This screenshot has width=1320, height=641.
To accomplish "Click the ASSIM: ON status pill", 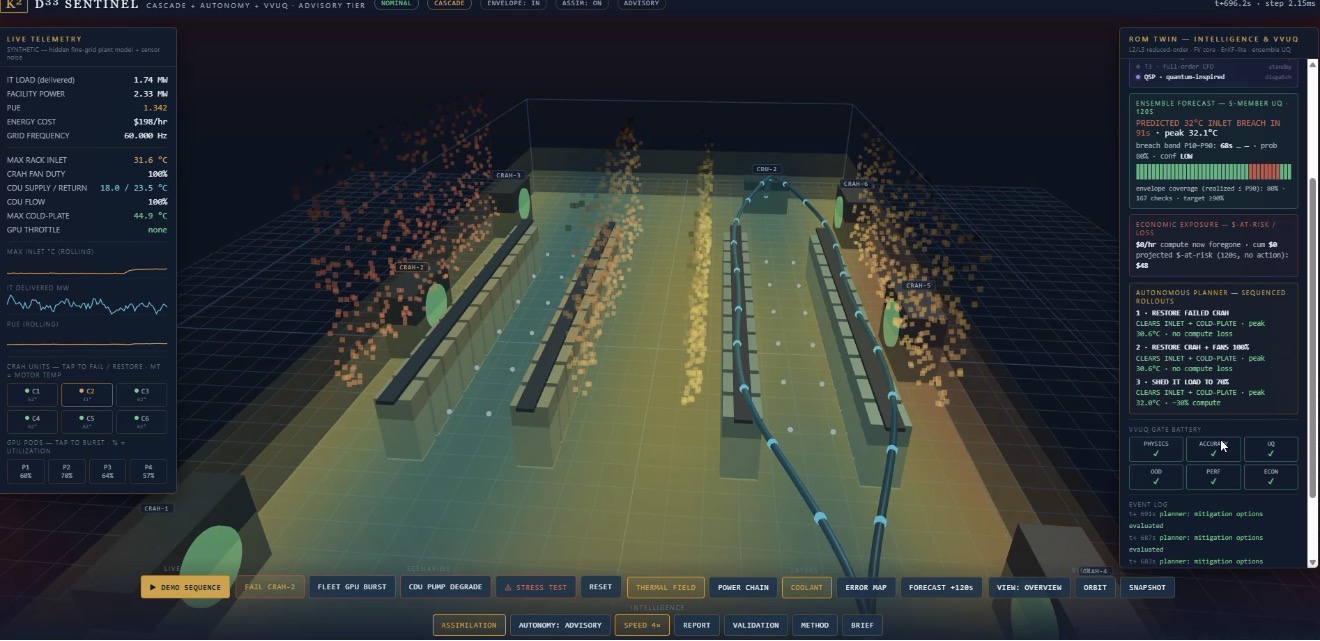I will pos(581,4).
